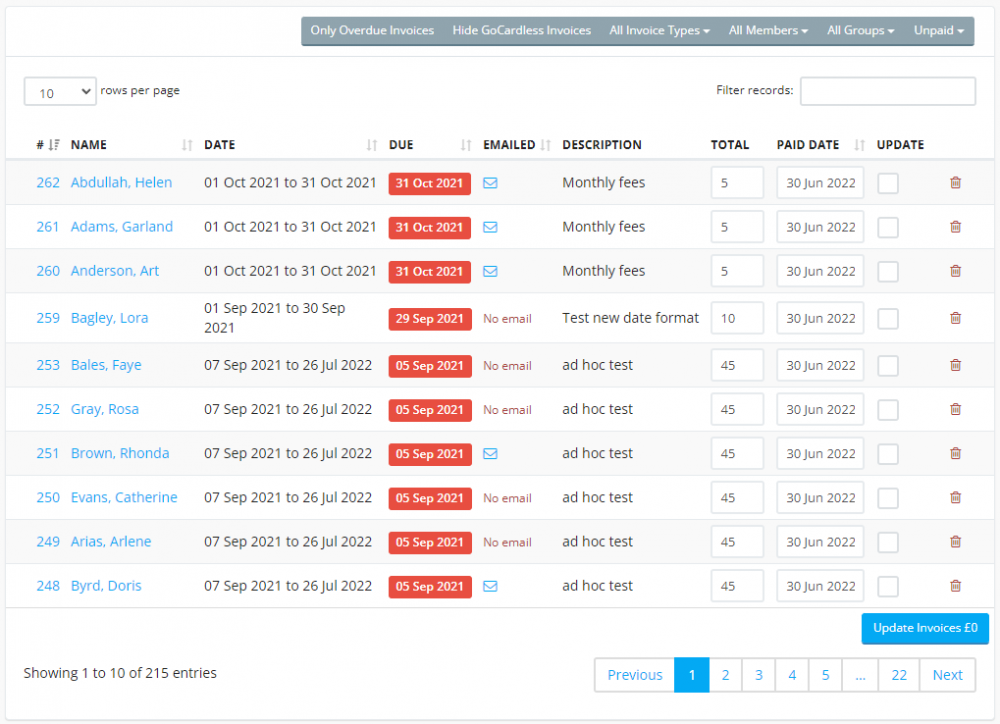Click paid date field for invoice 260

820,271
